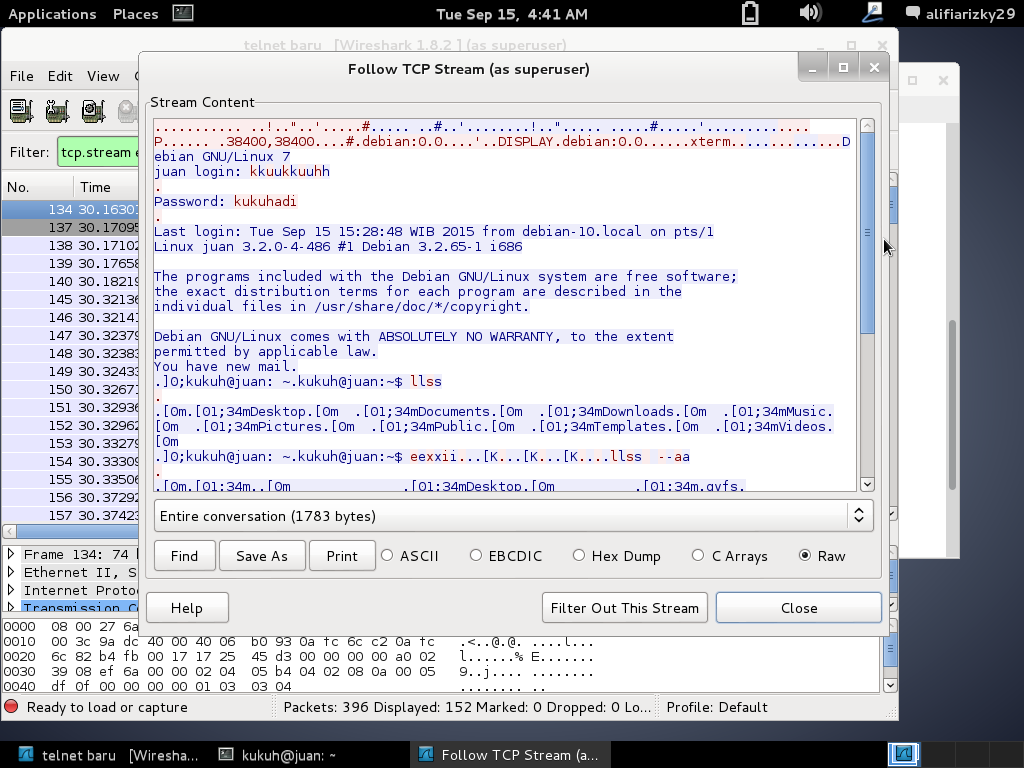Open the capture options toolbar icon

[x=57, y=110]
